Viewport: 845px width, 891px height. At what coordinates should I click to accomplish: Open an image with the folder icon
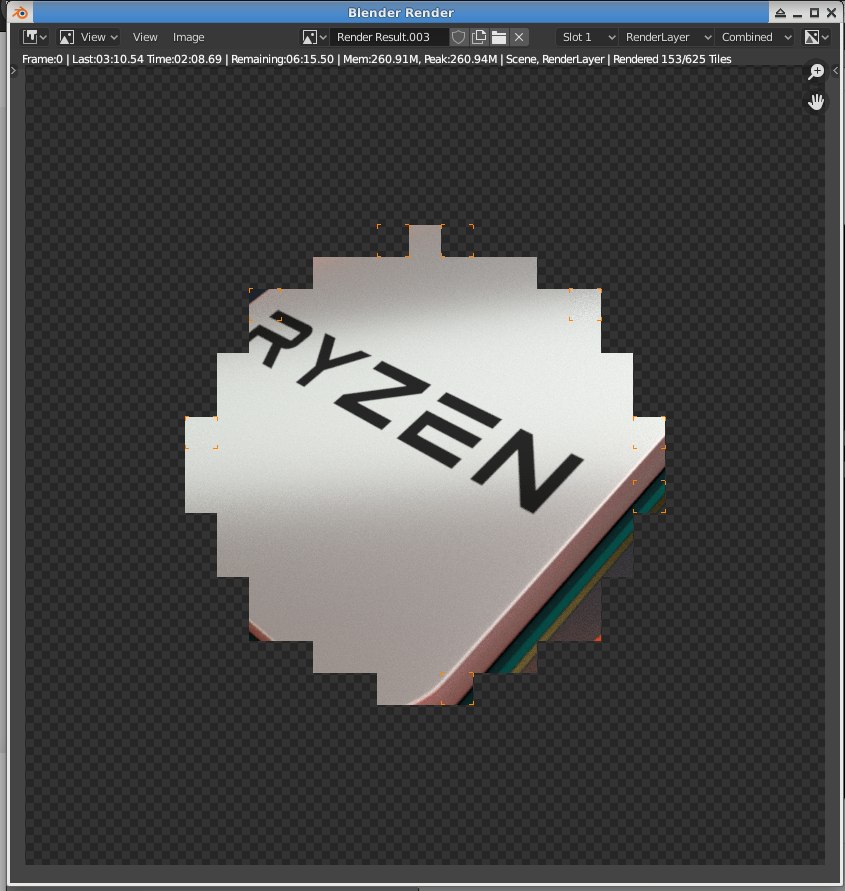pos(499,38)
